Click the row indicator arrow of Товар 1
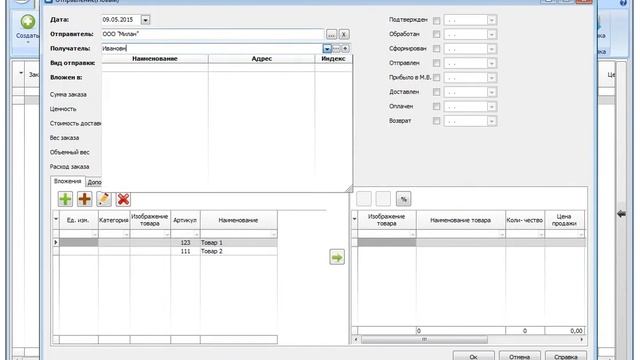Screen dimensions: 640x360 56,242
